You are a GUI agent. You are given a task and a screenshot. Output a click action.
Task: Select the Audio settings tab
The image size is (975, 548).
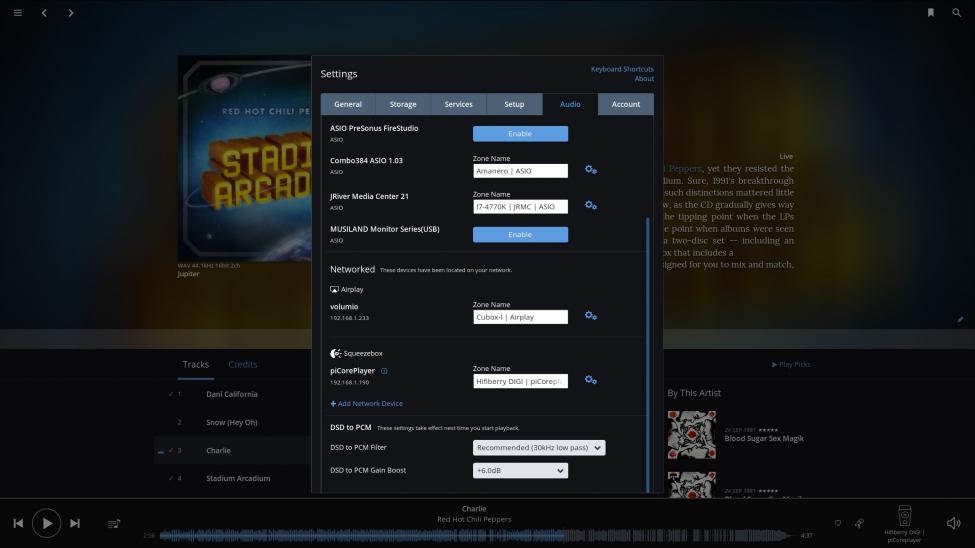pos(570,104)
